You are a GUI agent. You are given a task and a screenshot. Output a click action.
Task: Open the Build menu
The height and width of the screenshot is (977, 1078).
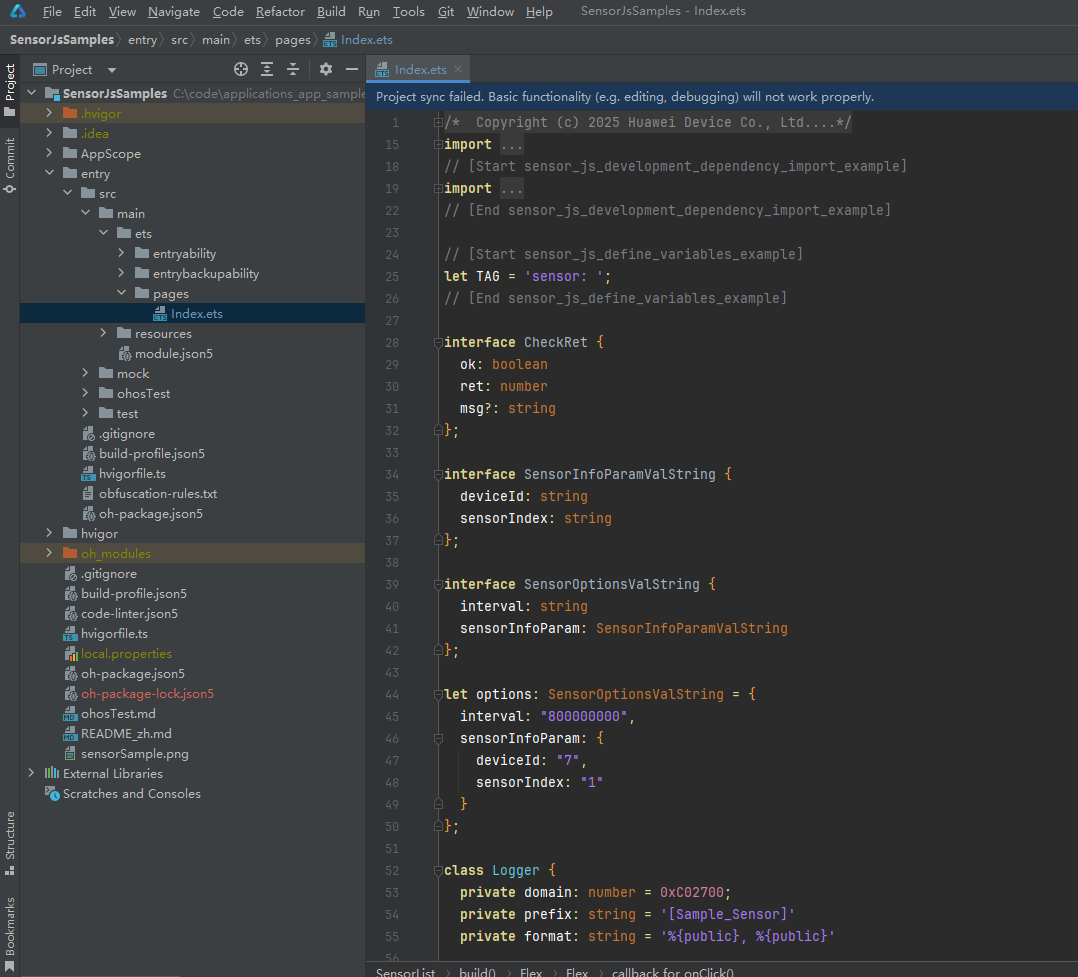331,12
